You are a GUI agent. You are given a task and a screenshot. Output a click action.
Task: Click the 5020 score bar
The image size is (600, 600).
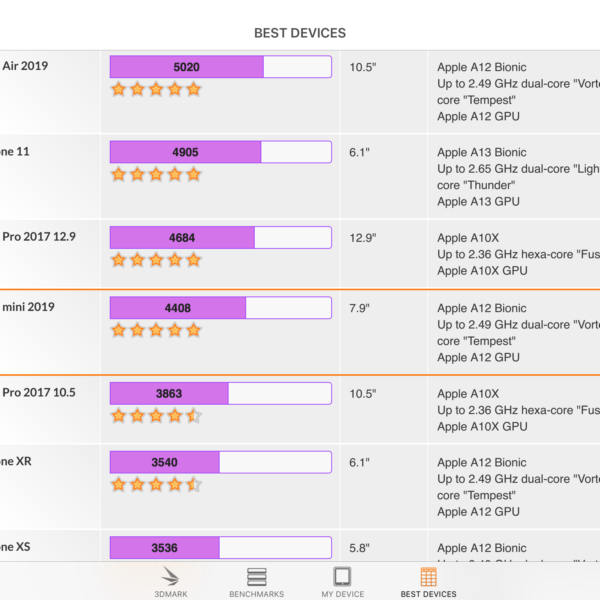[220, 67]
